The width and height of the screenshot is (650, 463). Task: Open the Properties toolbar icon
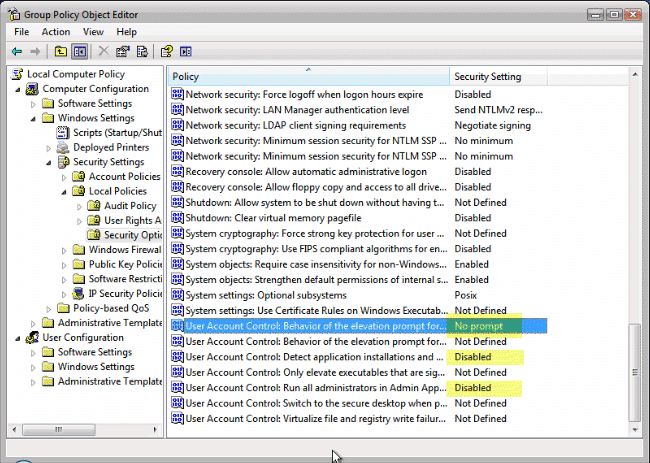[123, 51]
